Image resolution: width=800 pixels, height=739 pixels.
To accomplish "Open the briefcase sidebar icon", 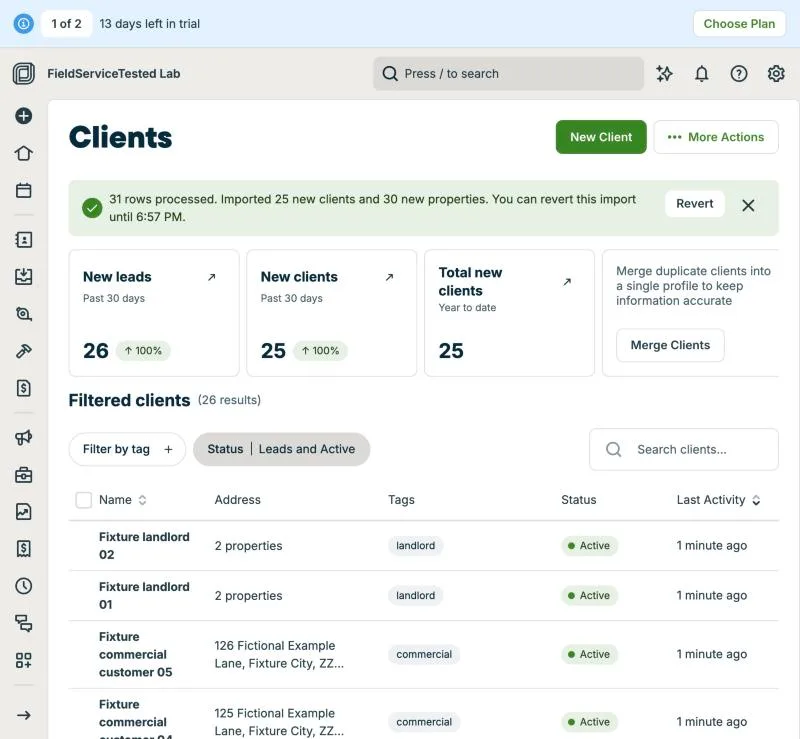I will coord(23,475).
